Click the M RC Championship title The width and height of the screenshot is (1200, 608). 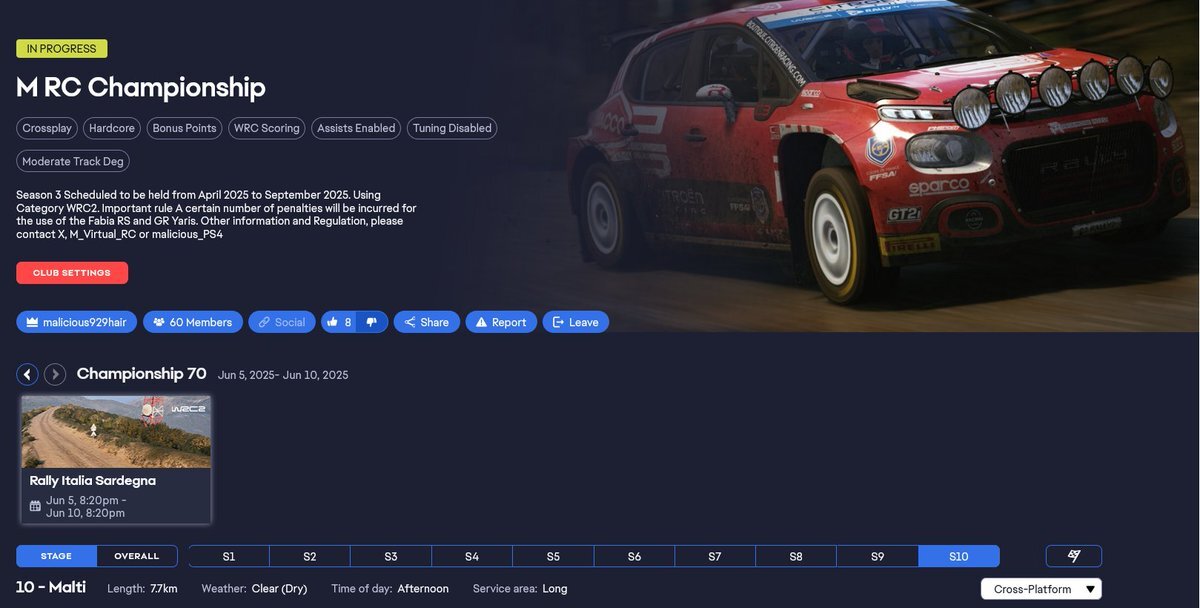pyautogui.click(x=141, y=87)
